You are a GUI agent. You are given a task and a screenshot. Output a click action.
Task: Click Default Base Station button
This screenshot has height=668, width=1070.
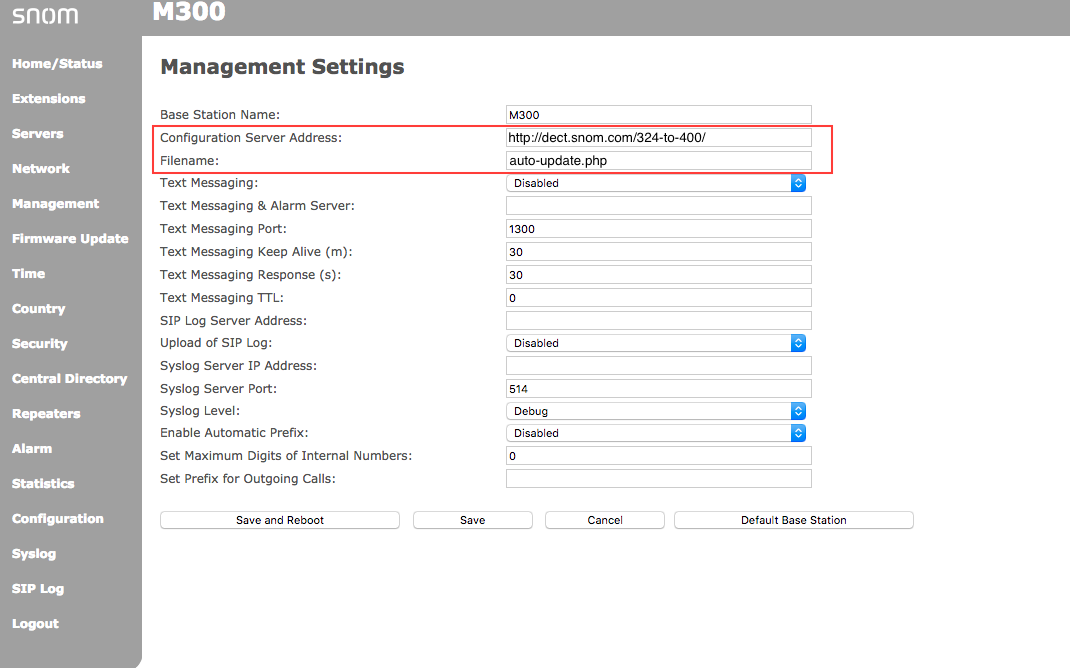coord(794,520)
